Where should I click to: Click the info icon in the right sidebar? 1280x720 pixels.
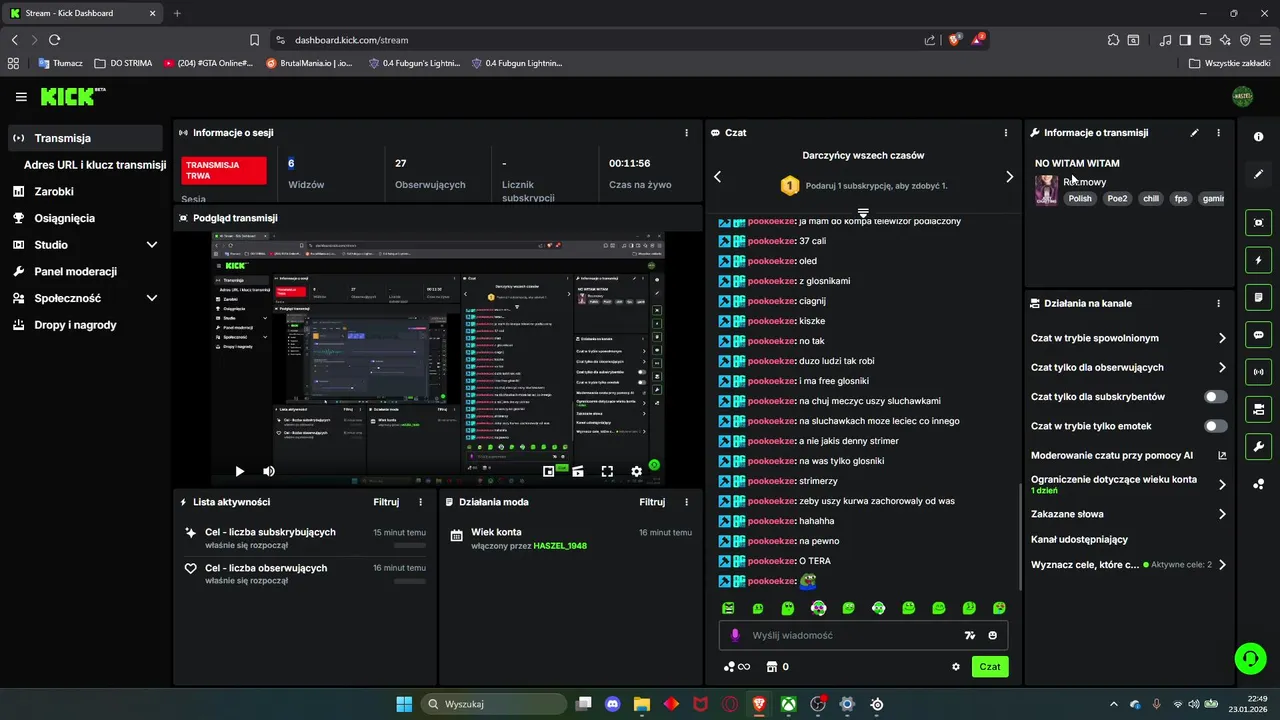(x=1258, y=137)
